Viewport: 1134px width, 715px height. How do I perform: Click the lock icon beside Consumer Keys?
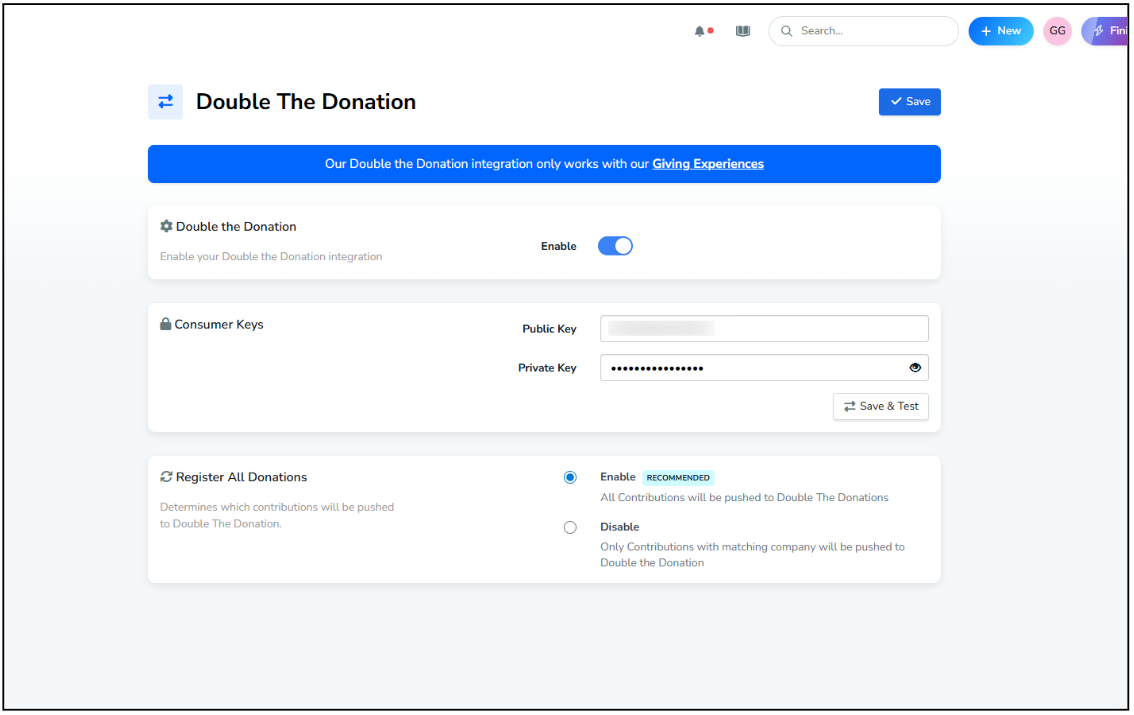click(x=166, y=324)
